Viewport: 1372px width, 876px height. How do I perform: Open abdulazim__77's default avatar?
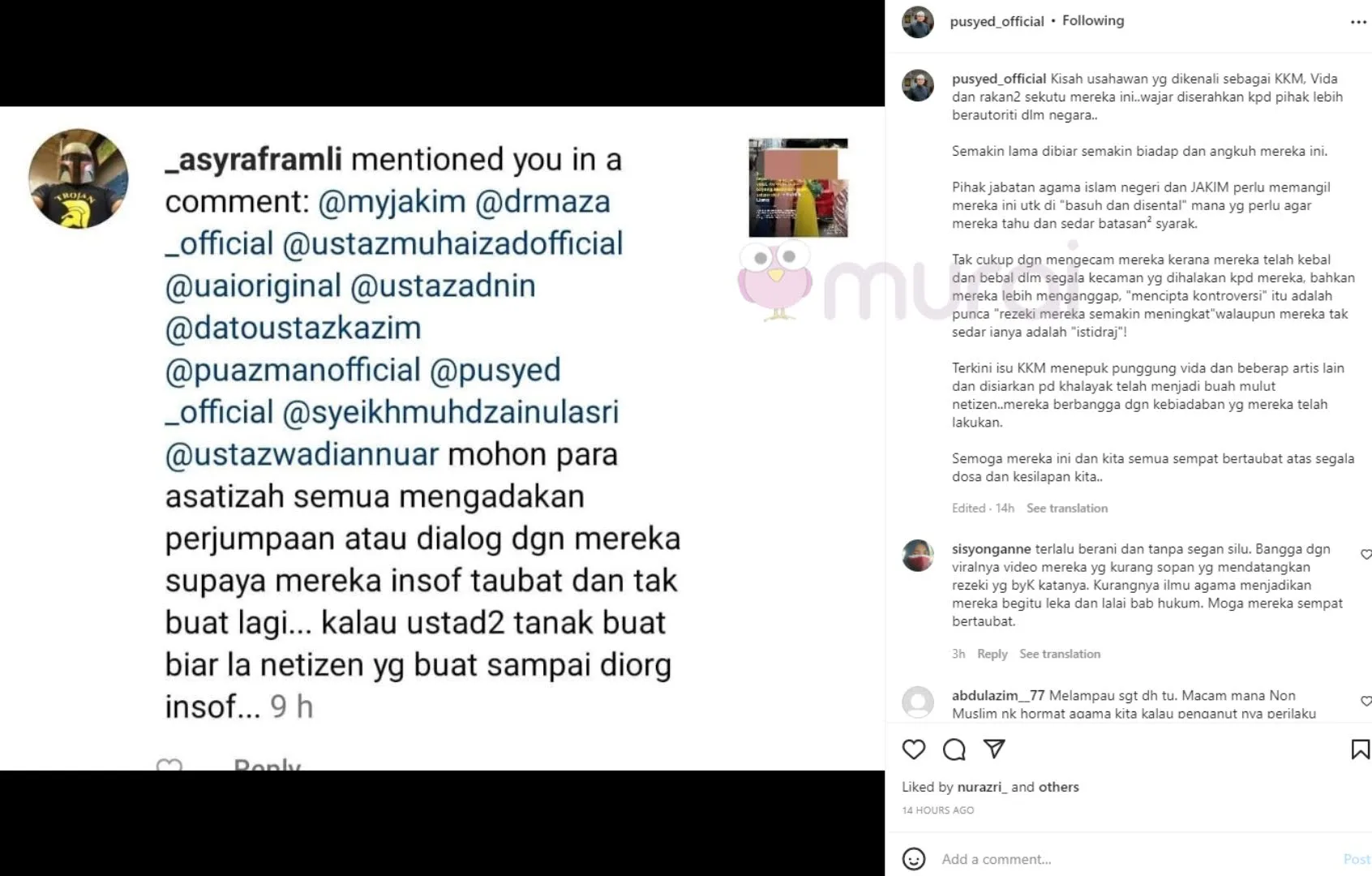click(918, 702)
